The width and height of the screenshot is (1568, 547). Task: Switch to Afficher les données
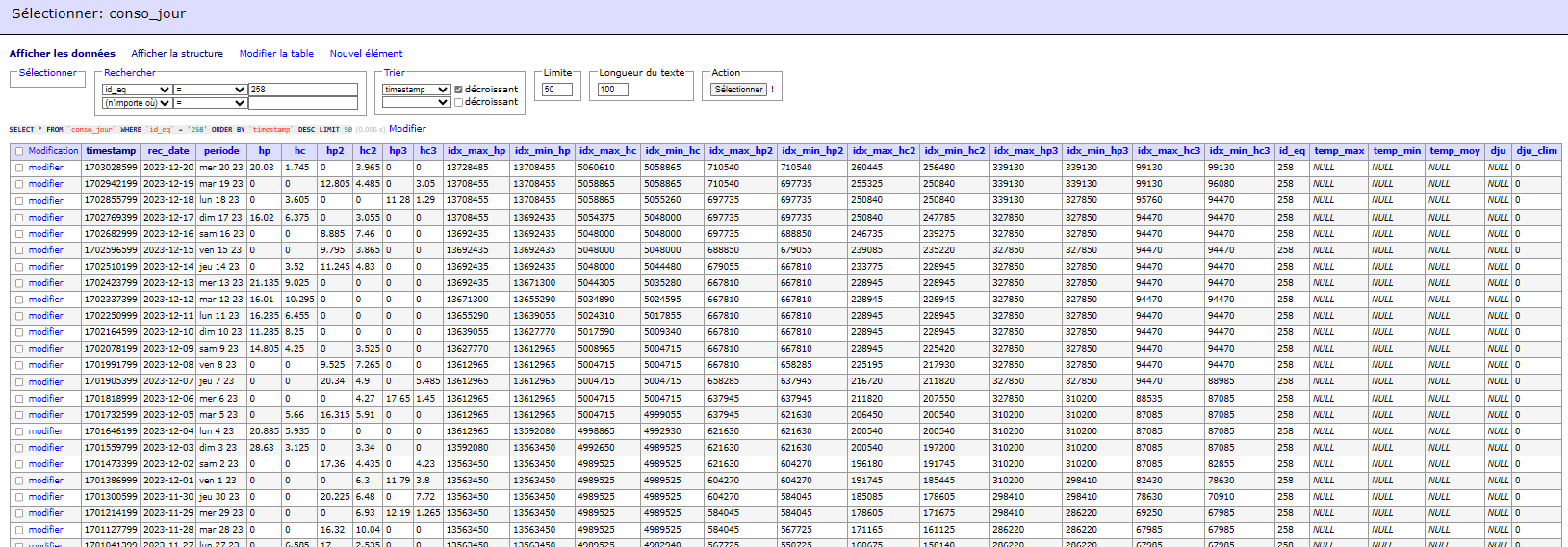pyautogui.click(x=63, y=54)
